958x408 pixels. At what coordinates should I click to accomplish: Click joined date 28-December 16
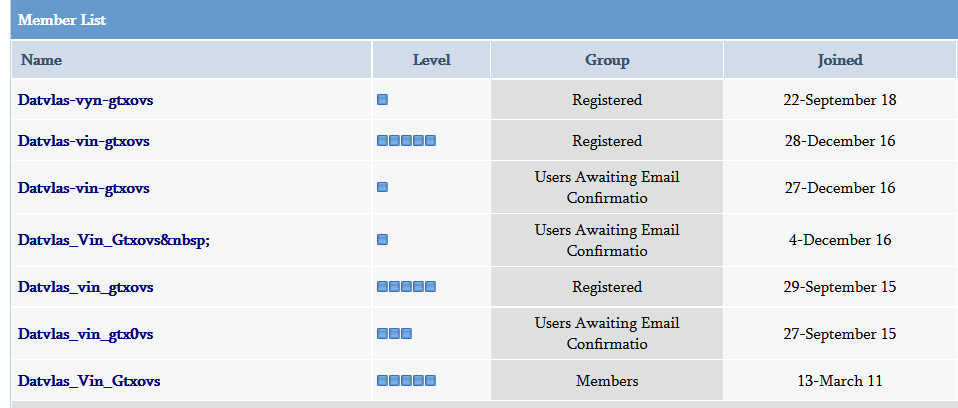840,141
